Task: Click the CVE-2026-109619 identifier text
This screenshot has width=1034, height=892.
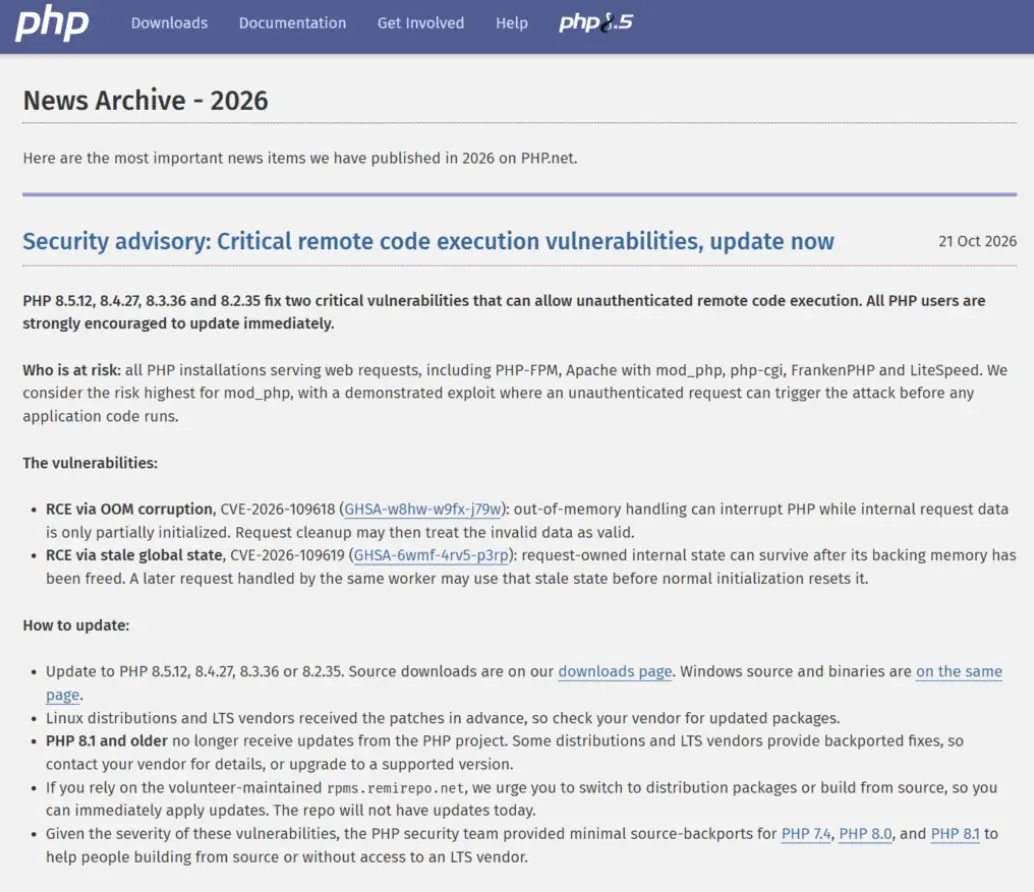Action: 288,555
